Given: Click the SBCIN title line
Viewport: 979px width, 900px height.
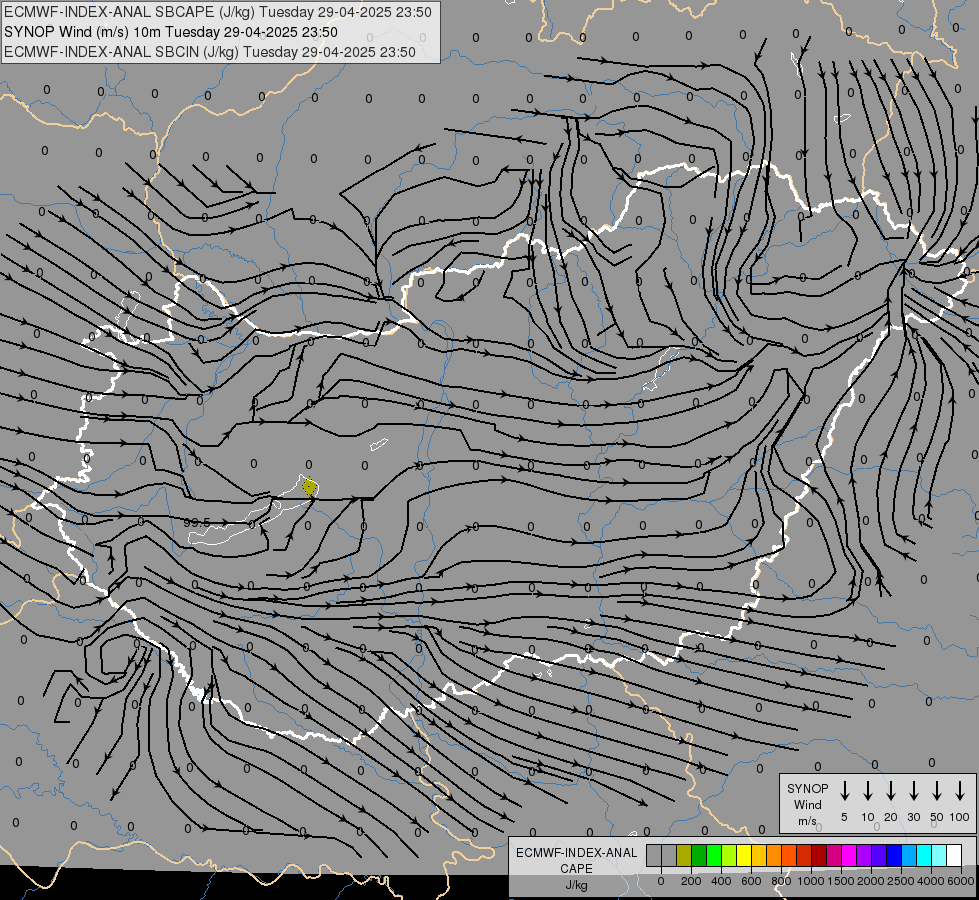Looking at the screenshot, I should click(210, 52).
